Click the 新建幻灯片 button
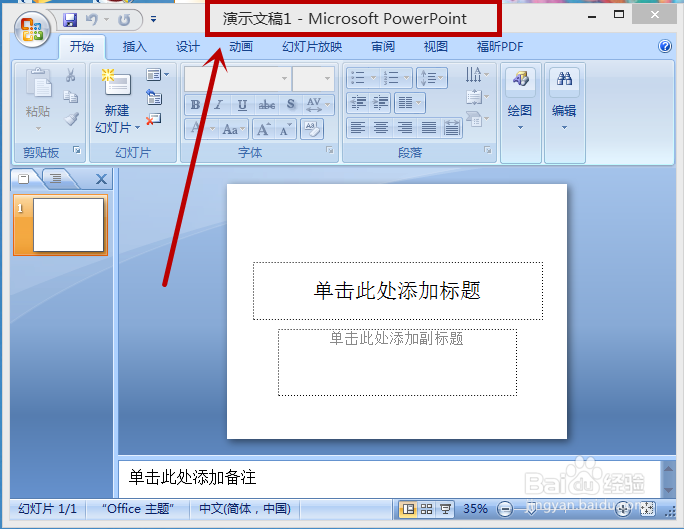 [x=117, y=100]
